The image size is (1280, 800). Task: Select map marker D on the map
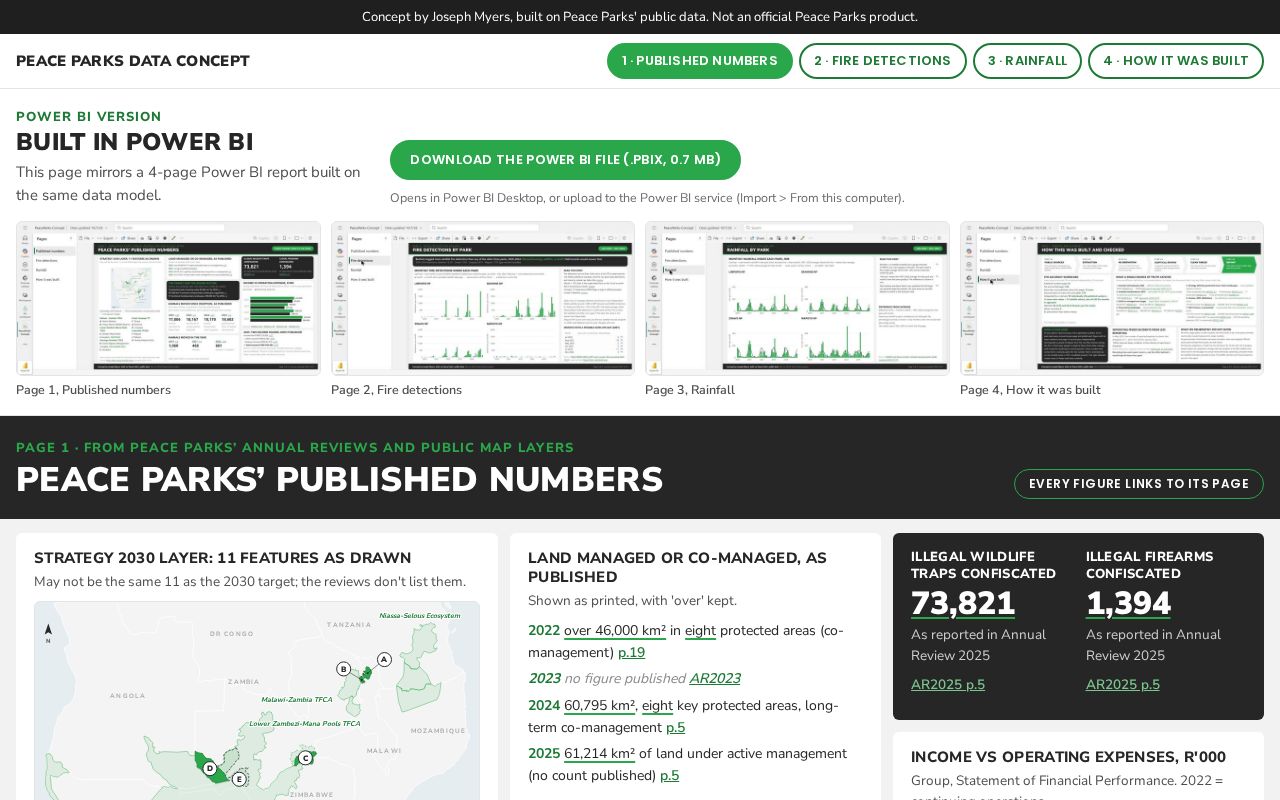210,768
